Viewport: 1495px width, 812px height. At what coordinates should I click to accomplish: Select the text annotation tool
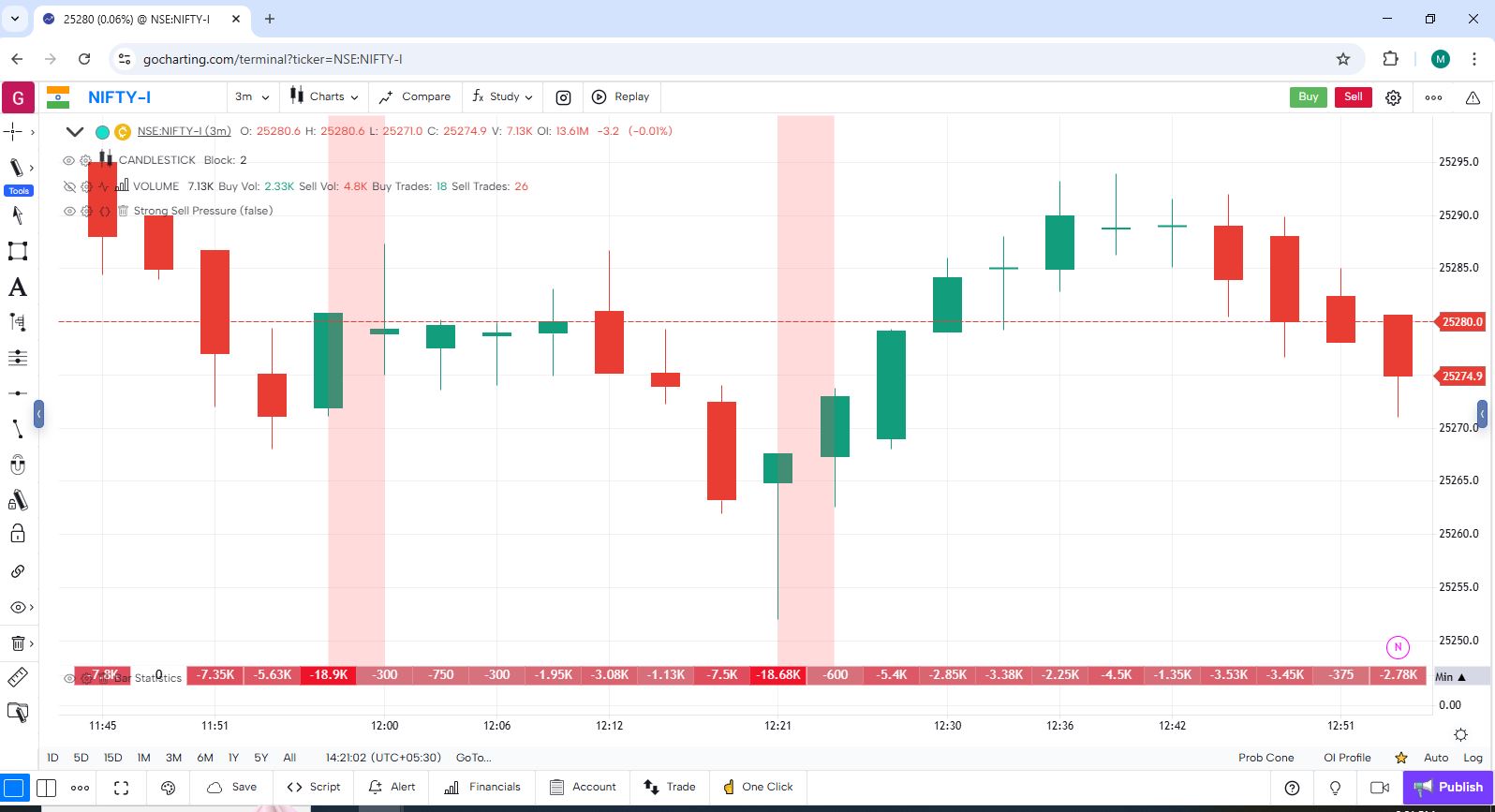click(18, 288)
